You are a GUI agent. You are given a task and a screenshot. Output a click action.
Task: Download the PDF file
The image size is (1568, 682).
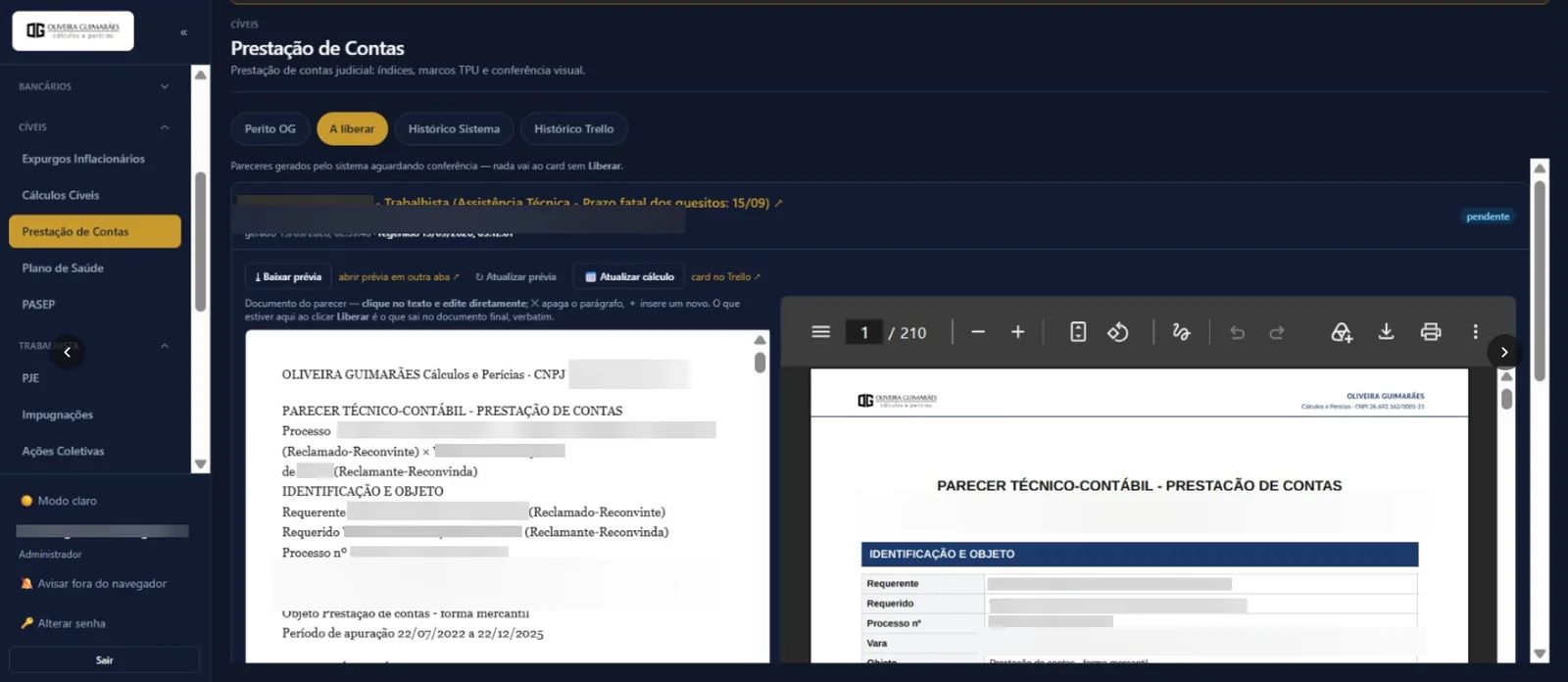1386,332
